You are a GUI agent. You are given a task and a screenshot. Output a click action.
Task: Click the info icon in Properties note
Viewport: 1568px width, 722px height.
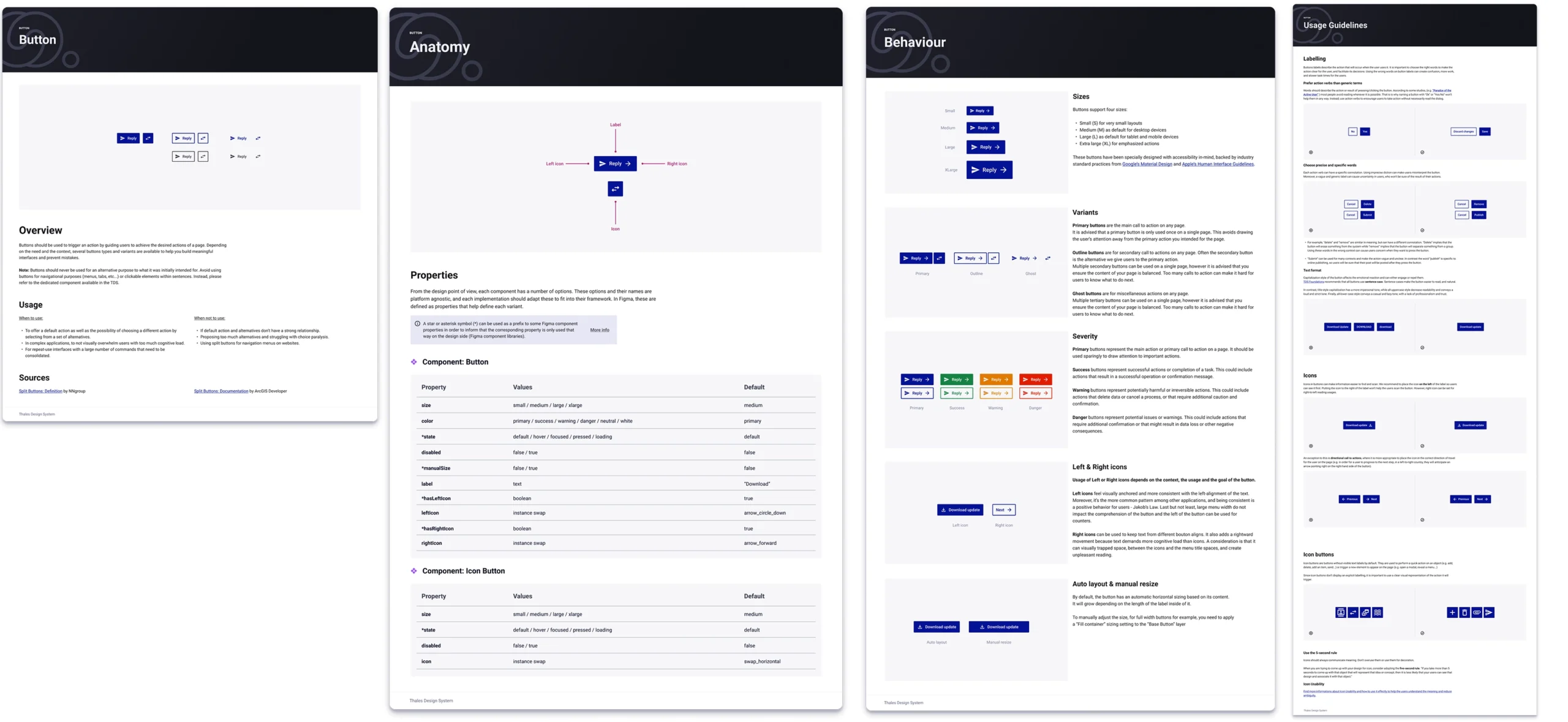pos(417,323)
